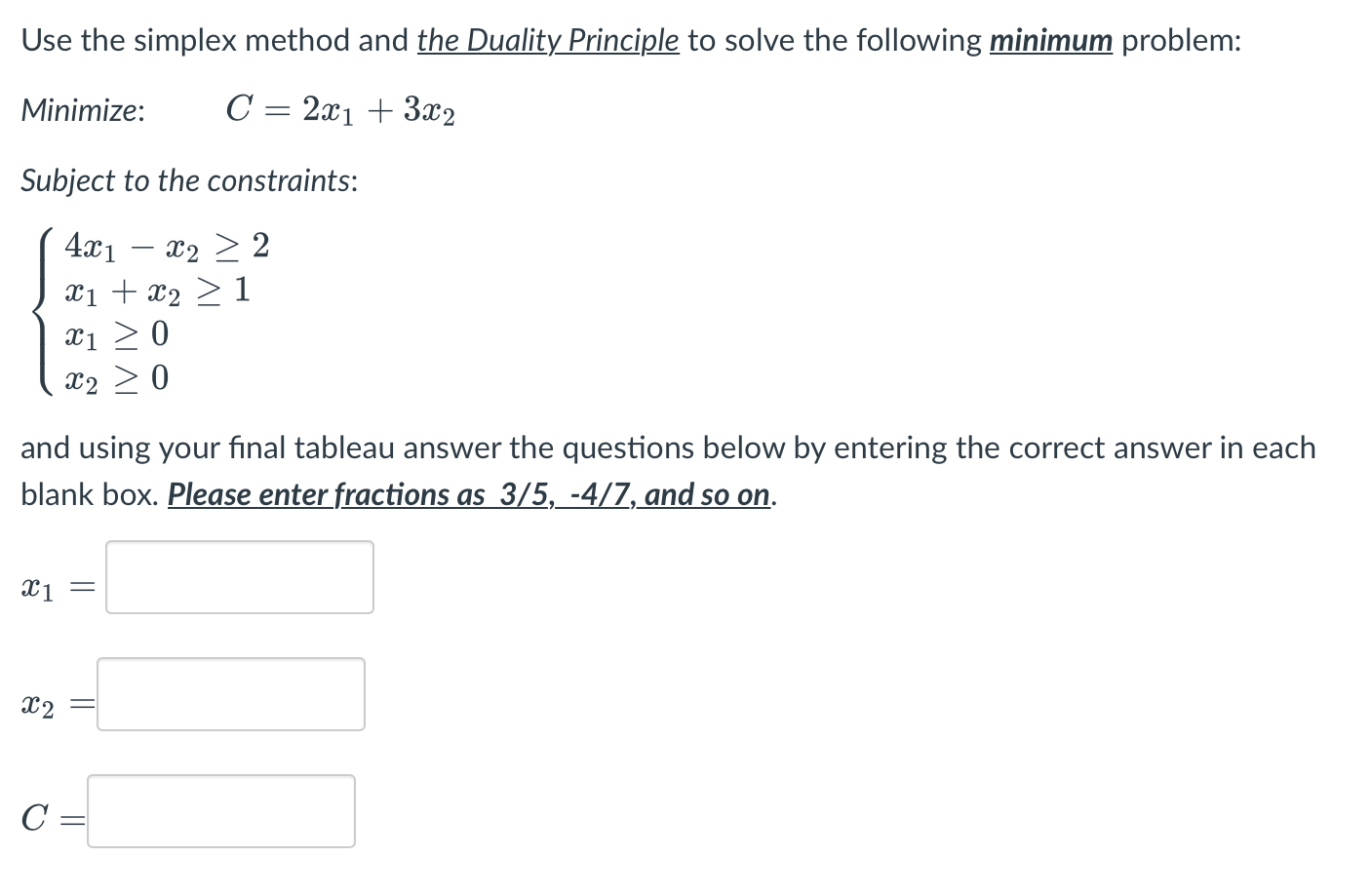Click the "C =" label beside last box
The height and width of the screenshot is (896, 1371).
click(54, 817)
